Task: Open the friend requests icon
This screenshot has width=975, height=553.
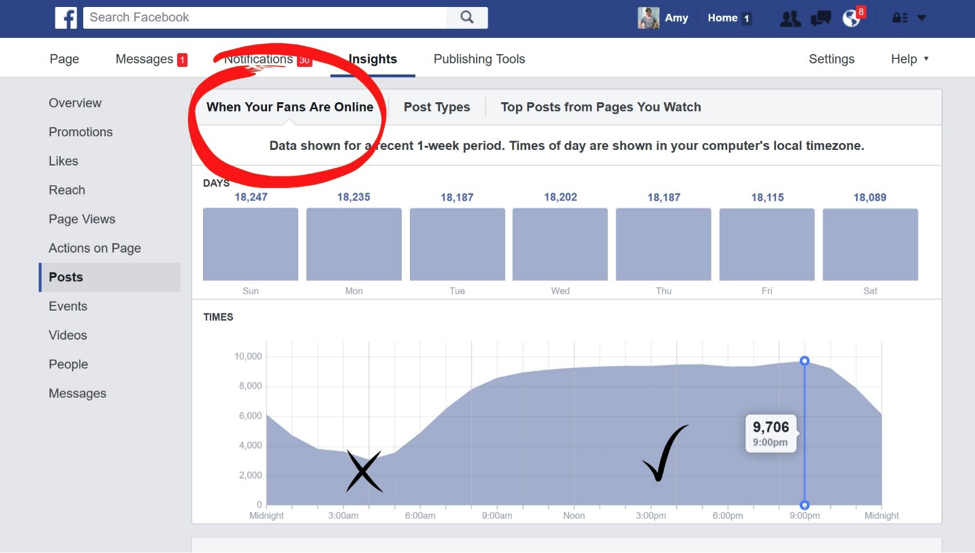Action: pos(790,18)
